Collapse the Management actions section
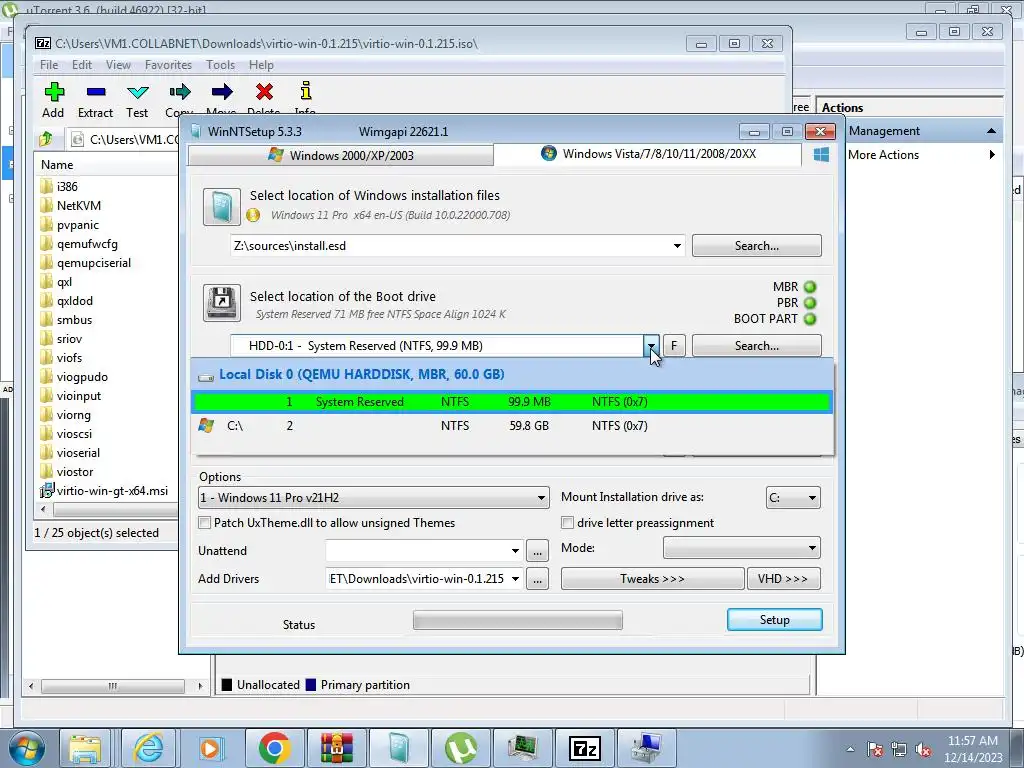Image resolution: width=1024 pixels, height=768 pixels. coord(991,131)
